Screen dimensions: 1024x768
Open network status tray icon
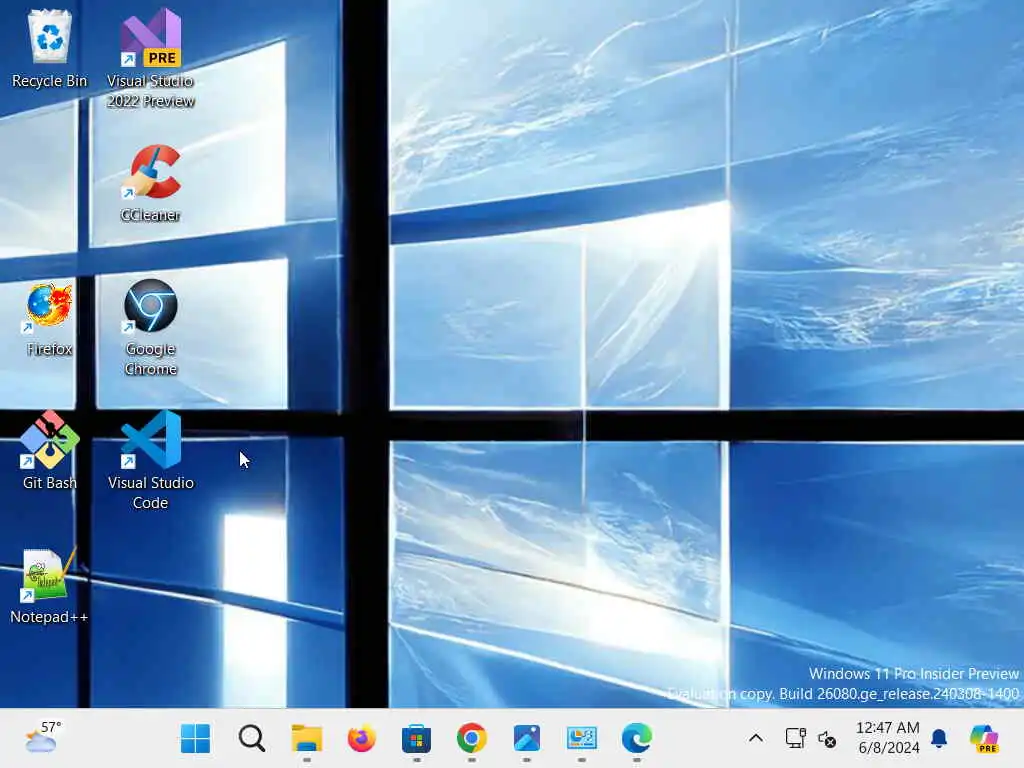click(795, 739)
